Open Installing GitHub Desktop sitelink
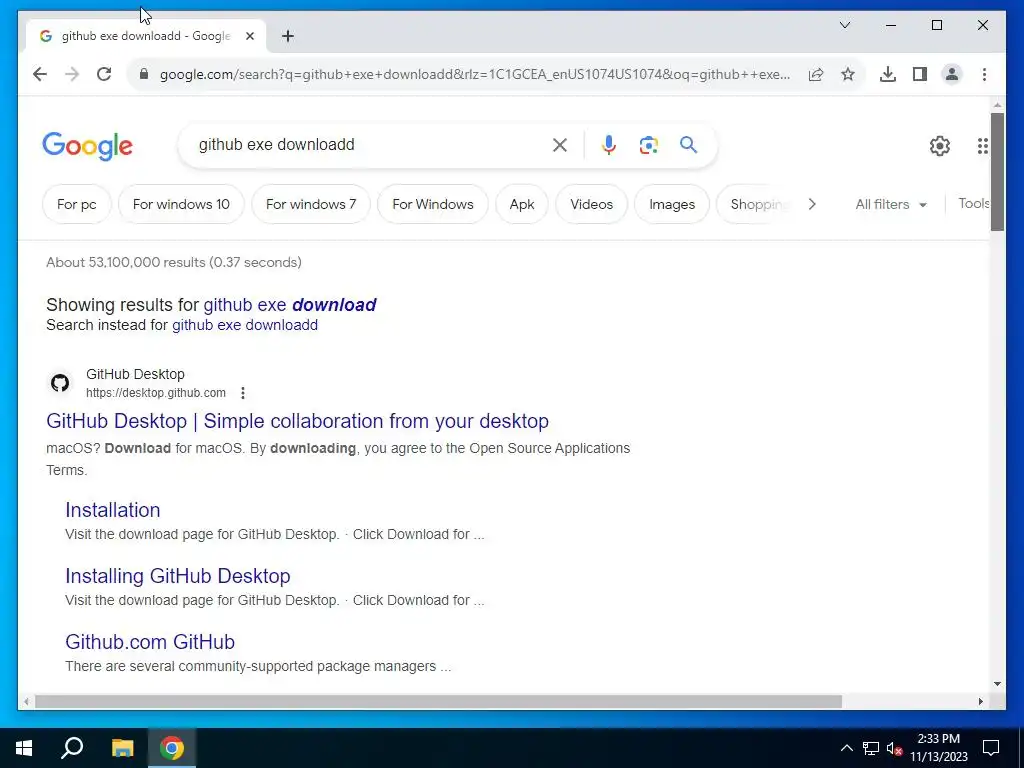Viewport: 1024px width, 768px height. click(178, 576)
